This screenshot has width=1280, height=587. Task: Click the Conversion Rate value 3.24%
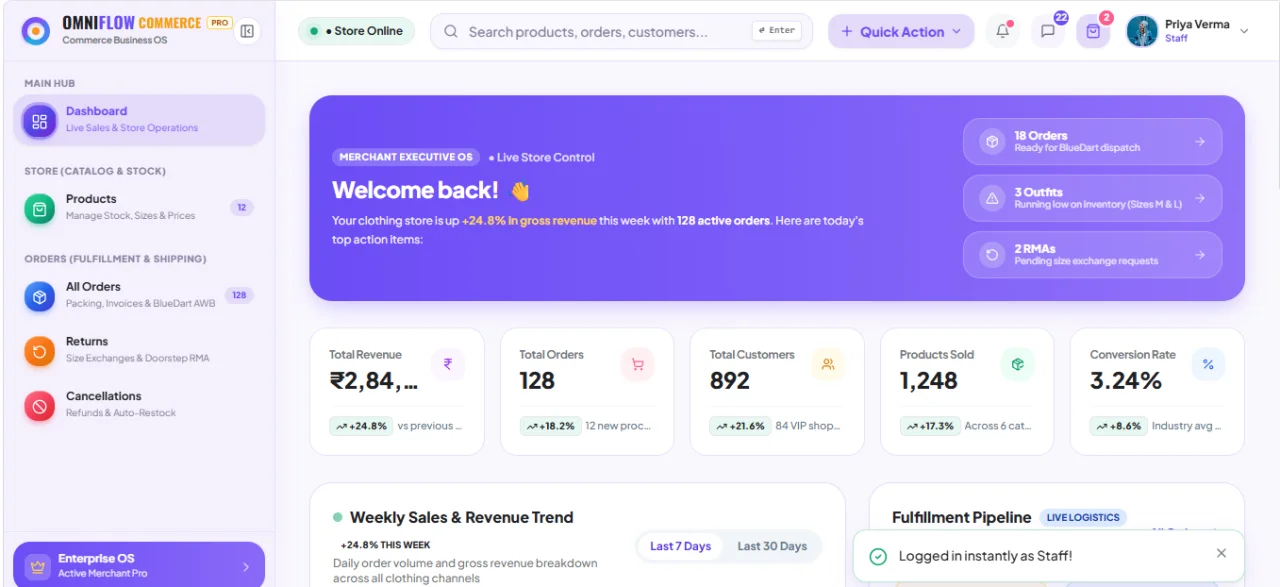[x=1126, y=381]
